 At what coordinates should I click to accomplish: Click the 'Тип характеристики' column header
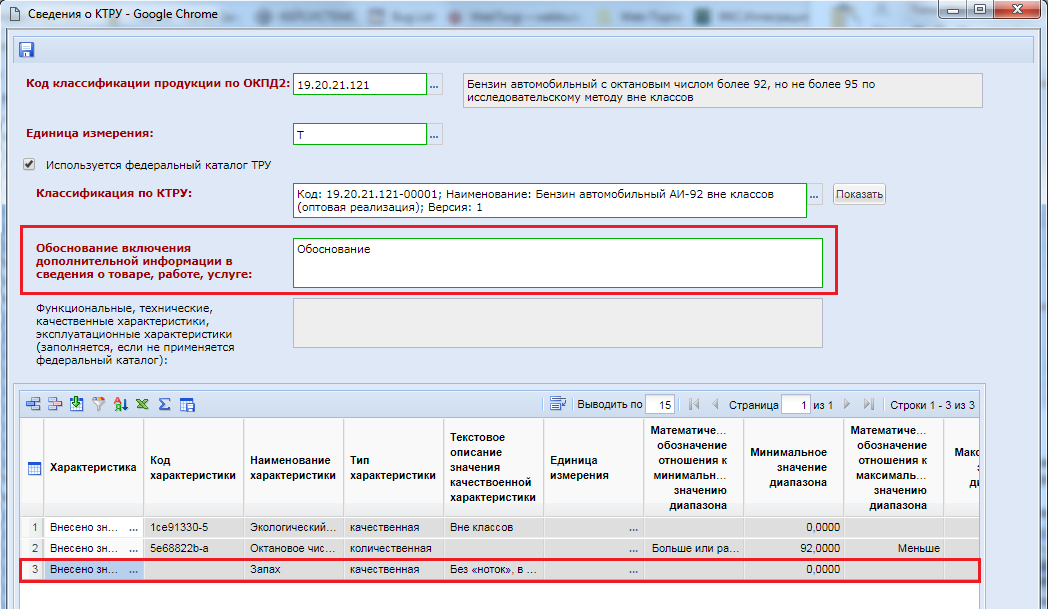[x=392, y=467]
